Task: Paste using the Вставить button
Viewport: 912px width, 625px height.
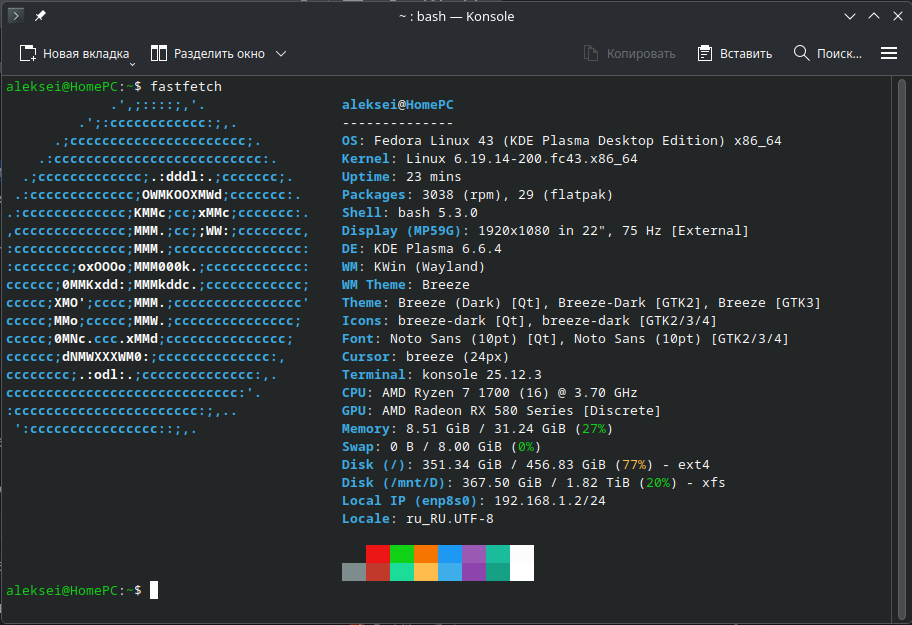Action: click(734, 53)
